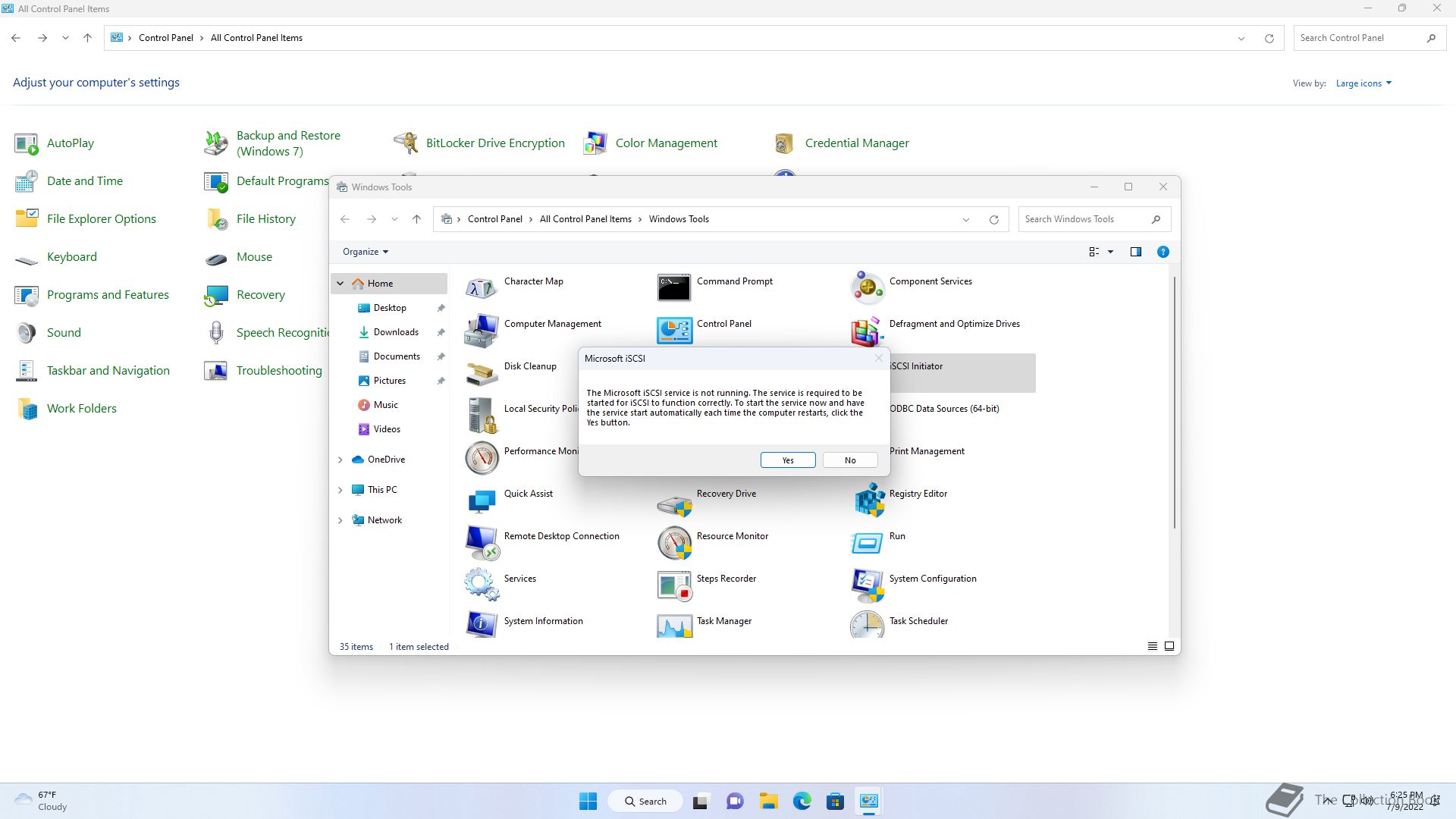This screenshot has height=819, width=1456.
Task: Close the Microsoft iSCSI dialog
Action: coord(878,358)
